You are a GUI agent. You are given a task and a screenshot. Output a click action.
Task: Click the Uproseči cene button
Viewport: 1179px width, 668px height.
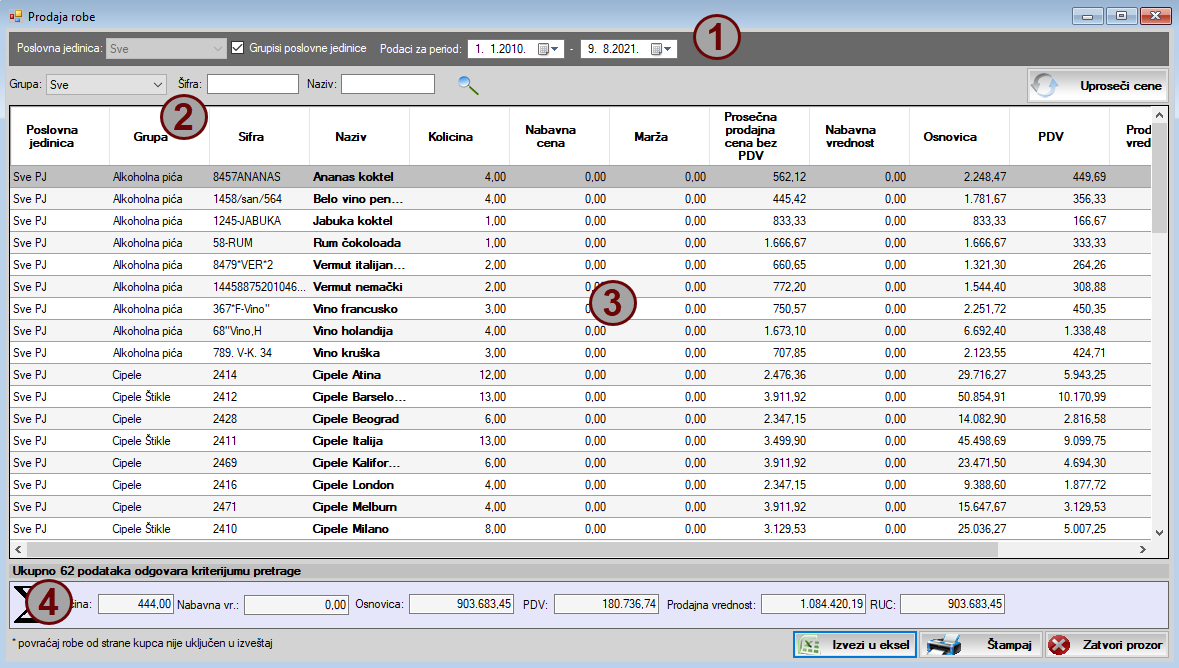click(x=1097, y=86)
